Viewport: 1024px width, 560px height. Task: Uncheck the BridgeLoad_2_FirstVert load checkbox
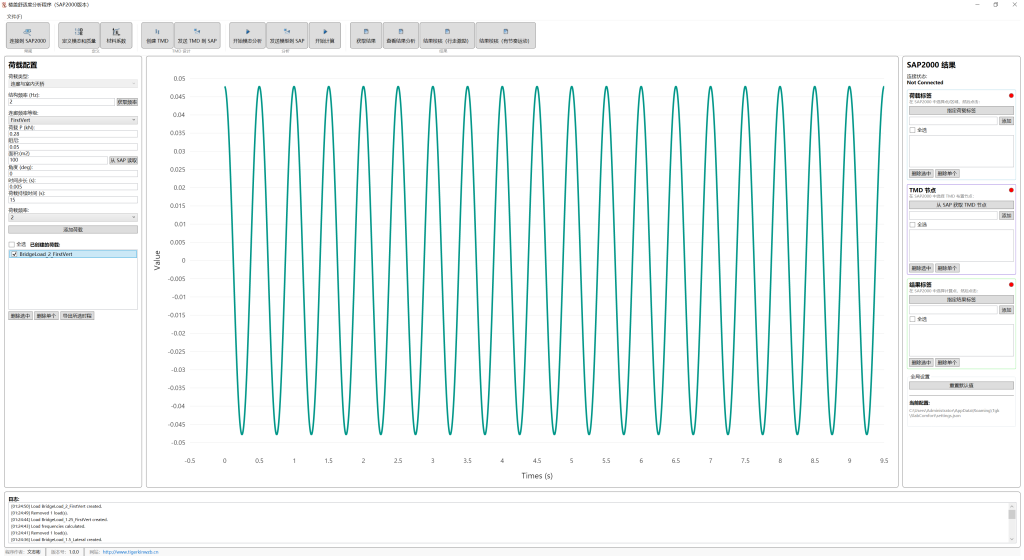click(x=14, y=255)
